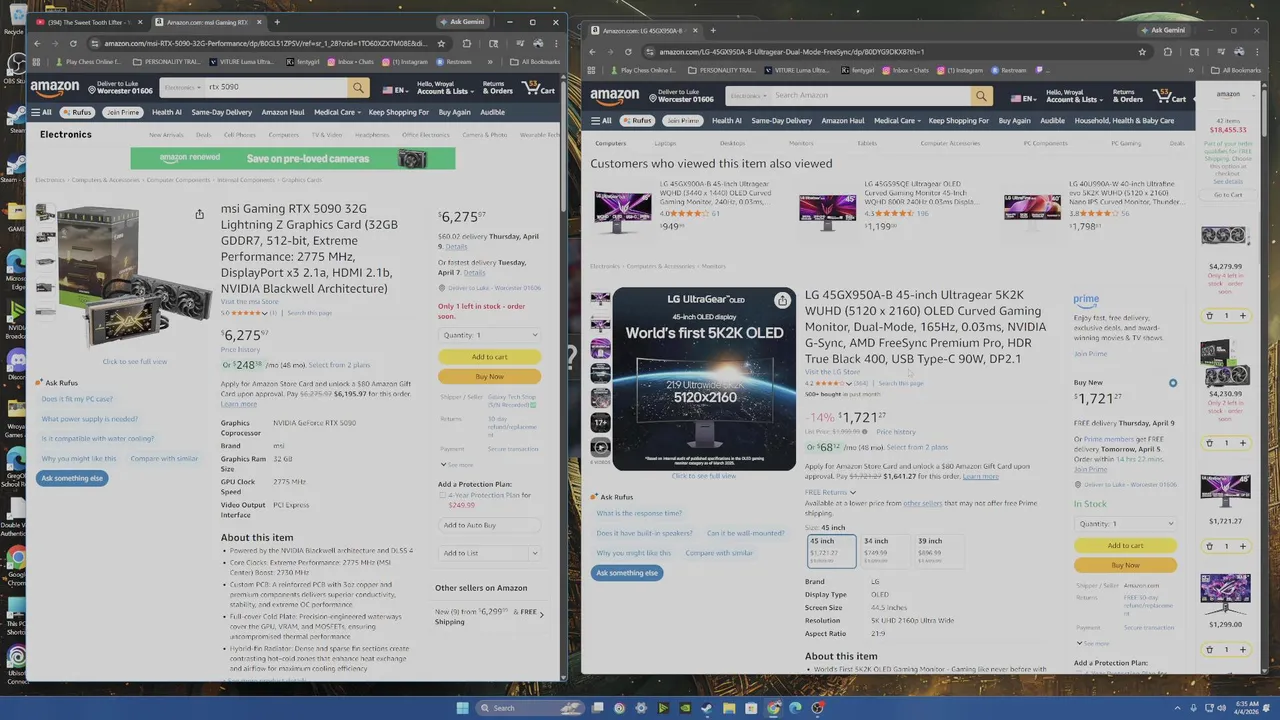
Task: Expand the FREE Returns chevron on the LG page
Action: pyautogui.click(x=853, y=493)
